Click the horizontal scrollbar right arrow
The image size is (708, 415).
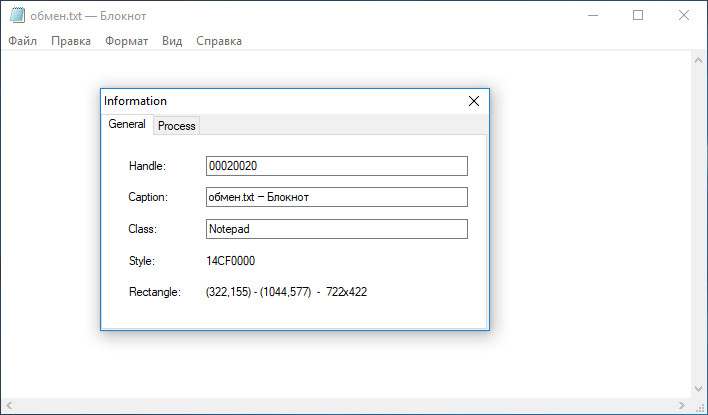click(682, 406)
